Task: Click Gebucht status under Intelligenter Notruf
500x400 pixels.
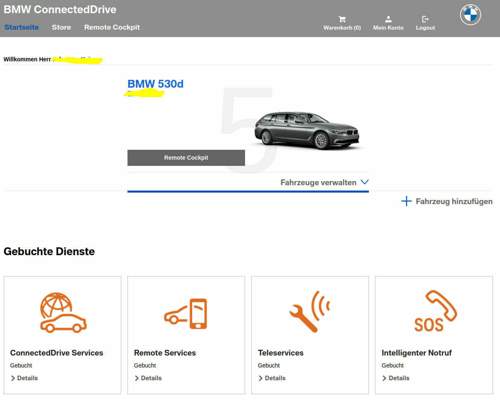Action: (x=393, y=365)
